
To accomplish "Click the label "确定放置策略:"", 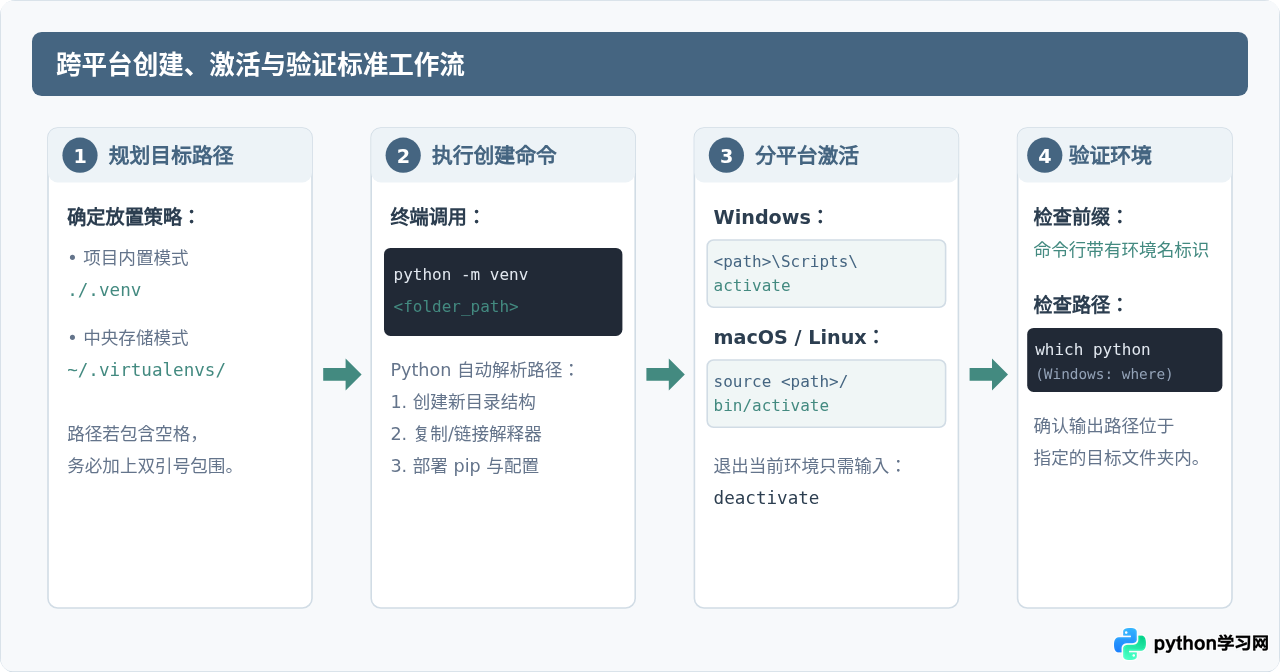I will coord(133,217).
